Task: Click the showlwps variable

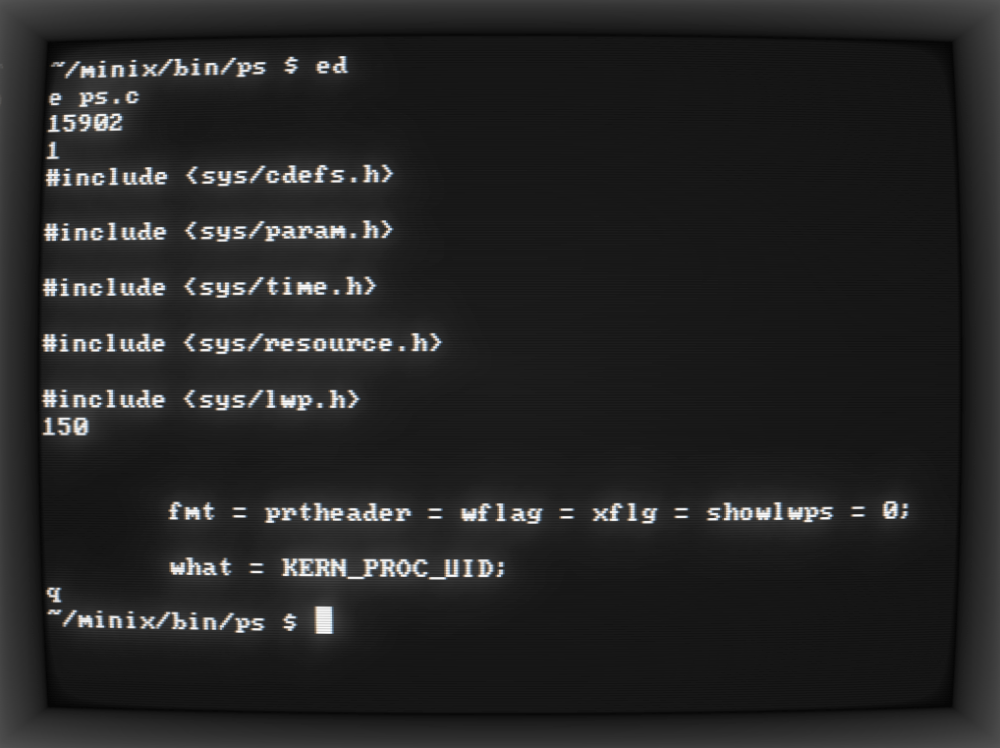Action: tap(770, 511)
